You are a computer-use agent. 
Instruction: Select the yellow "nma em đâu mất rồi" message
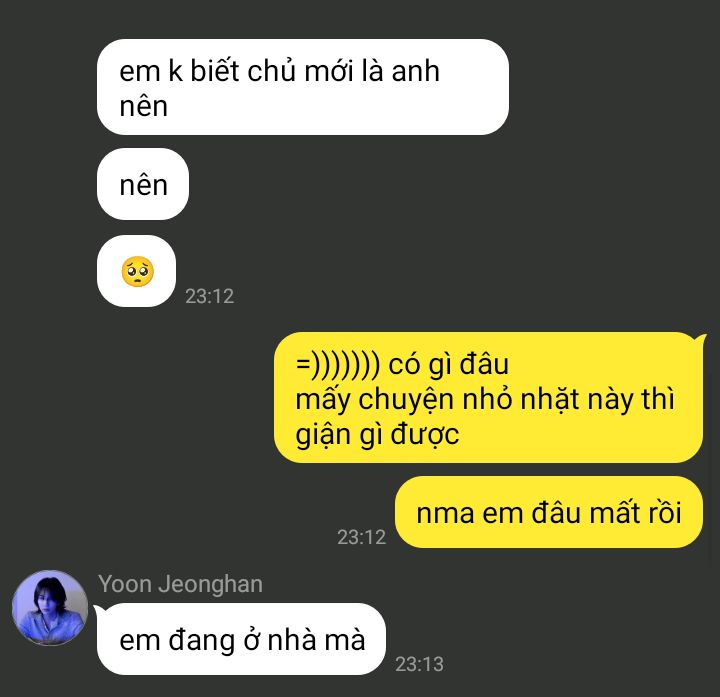point(549,512)
